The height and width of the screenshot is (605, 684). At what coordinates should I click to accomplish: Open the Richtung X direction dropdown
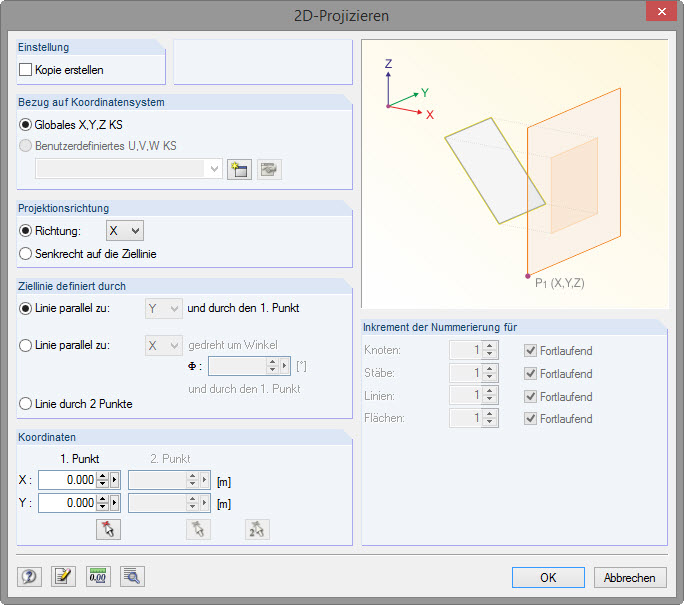tap(125, 230)
